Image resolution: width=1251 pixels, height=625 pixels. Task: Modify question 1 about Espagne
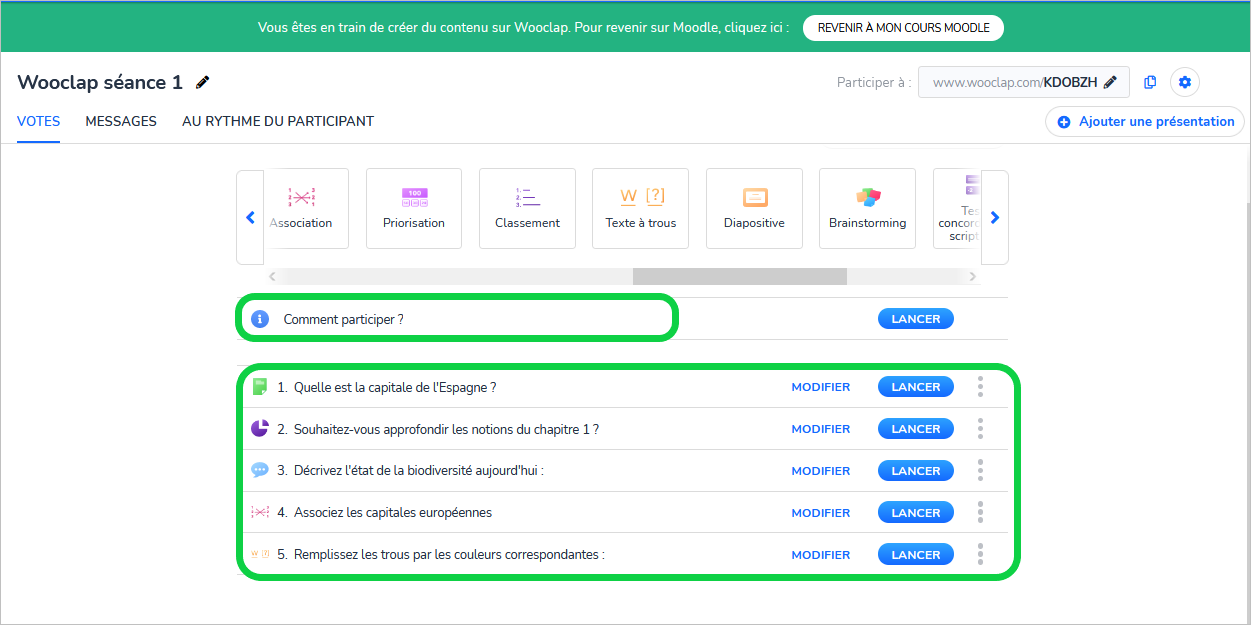(x=821, y=387)
